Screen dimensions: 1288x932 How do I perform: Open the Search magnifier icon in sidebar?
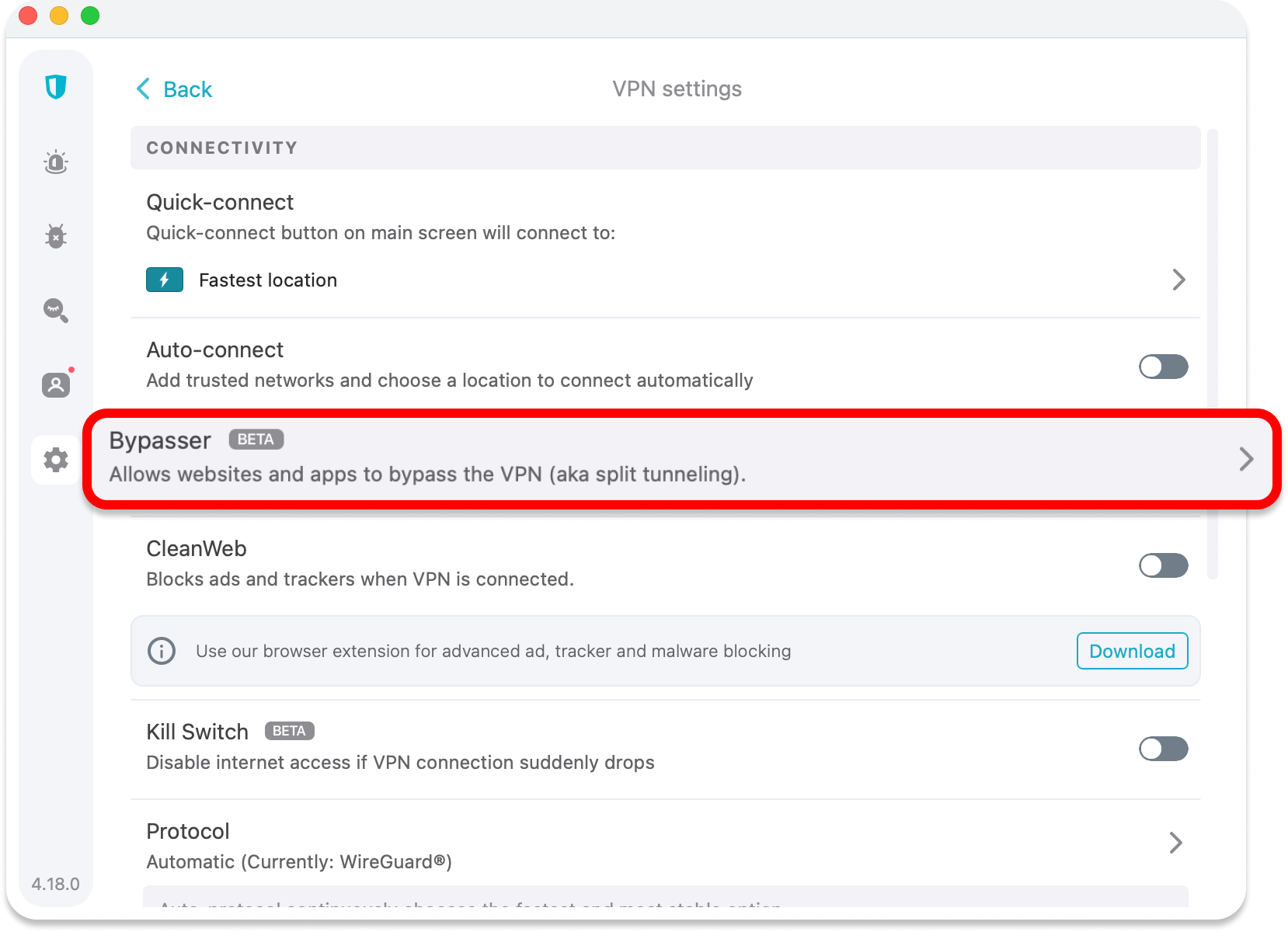(x=56, y=311)
